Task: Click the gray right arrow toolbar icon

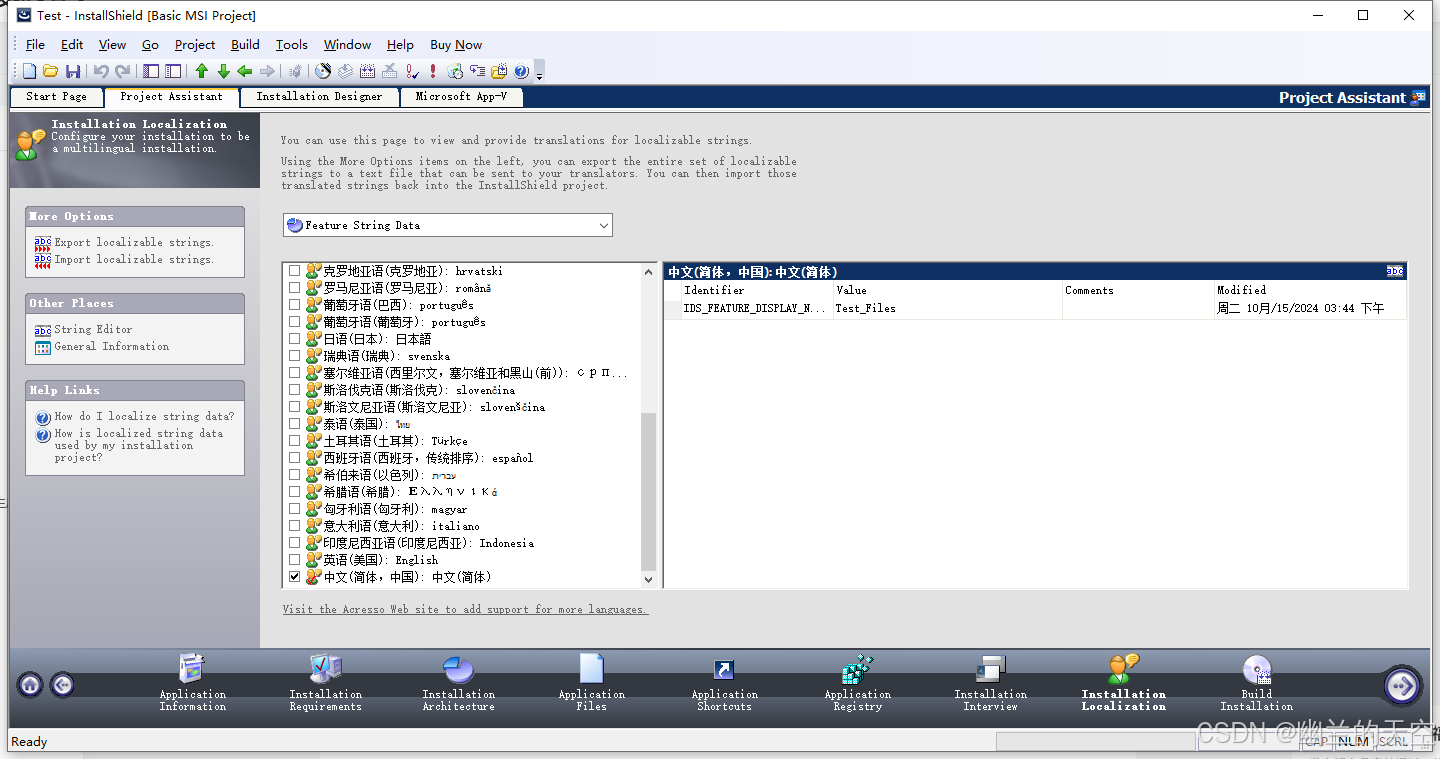Action: [x=267, y=71]
